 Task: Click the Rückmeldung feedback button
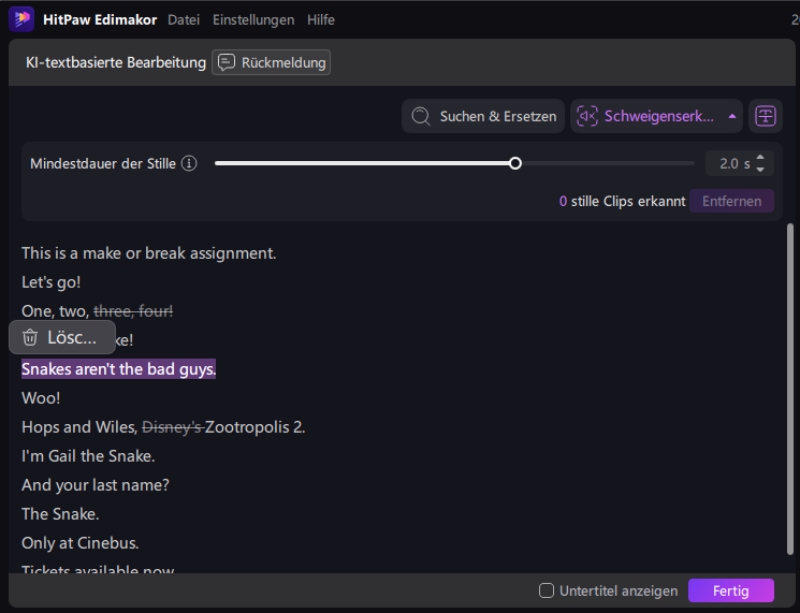(x=271, y=63)
